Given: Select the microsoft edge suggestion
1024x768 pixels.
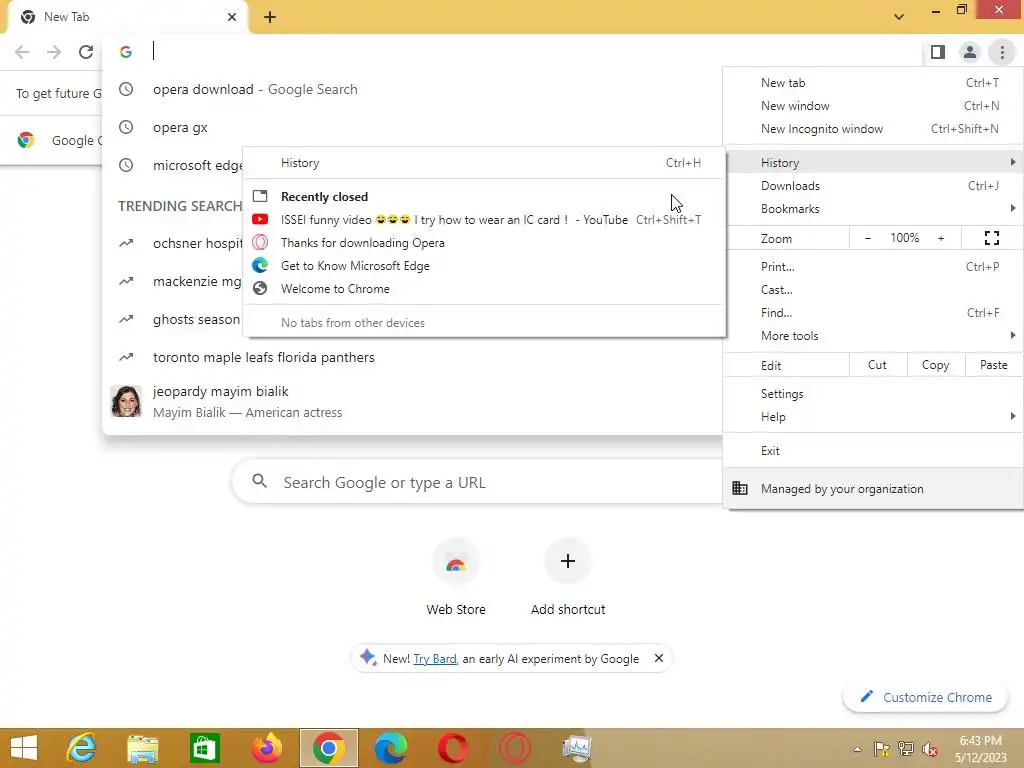Looking at the screenshot, I should coord(173,165).
